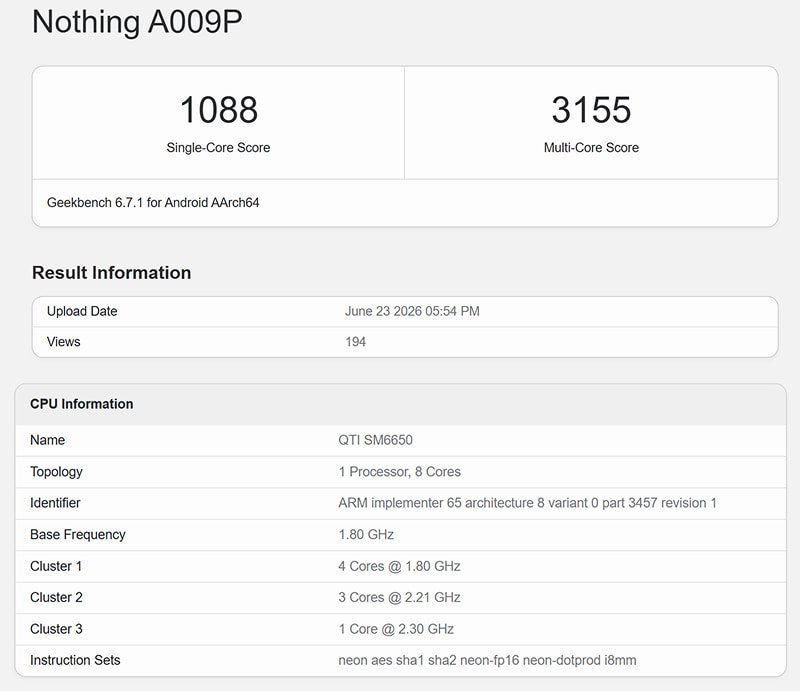Click the Identifier row label
800x691 pixels.
pos(55,503)
